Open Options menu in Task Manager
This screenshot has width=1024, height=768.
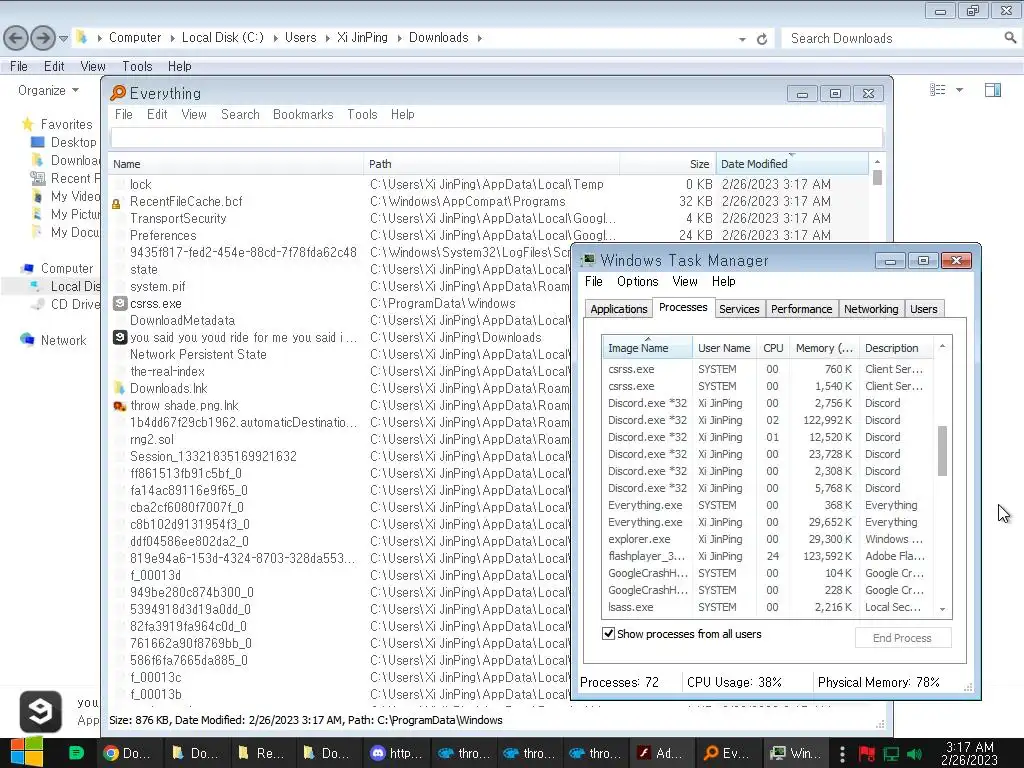(637, 281)
